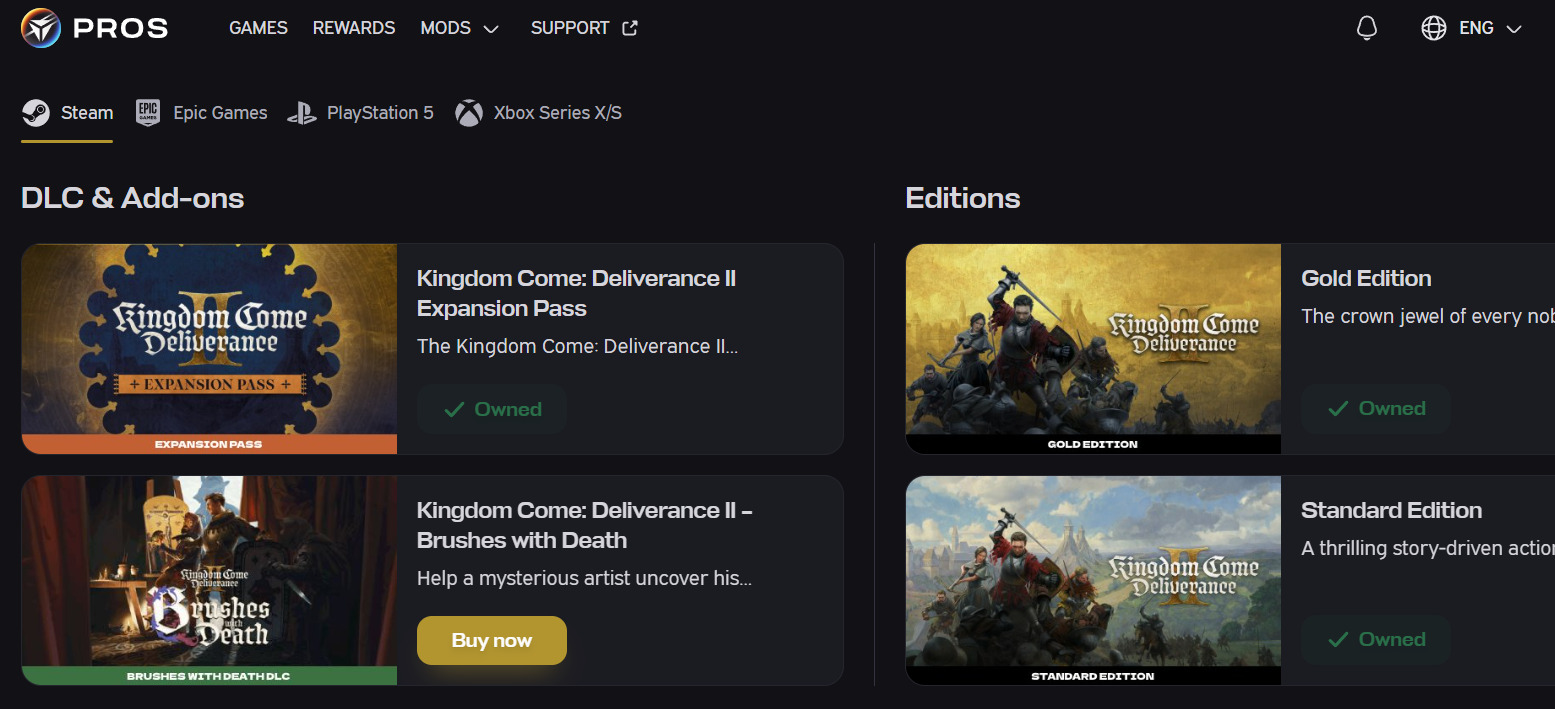Open the Games menu item

pos(258,28)
